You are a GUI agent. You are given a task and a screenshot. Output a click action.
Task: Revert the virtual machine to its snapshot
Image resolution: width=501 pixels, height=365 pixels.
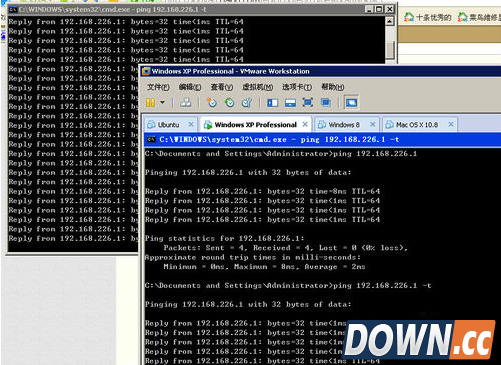[229, 103]
